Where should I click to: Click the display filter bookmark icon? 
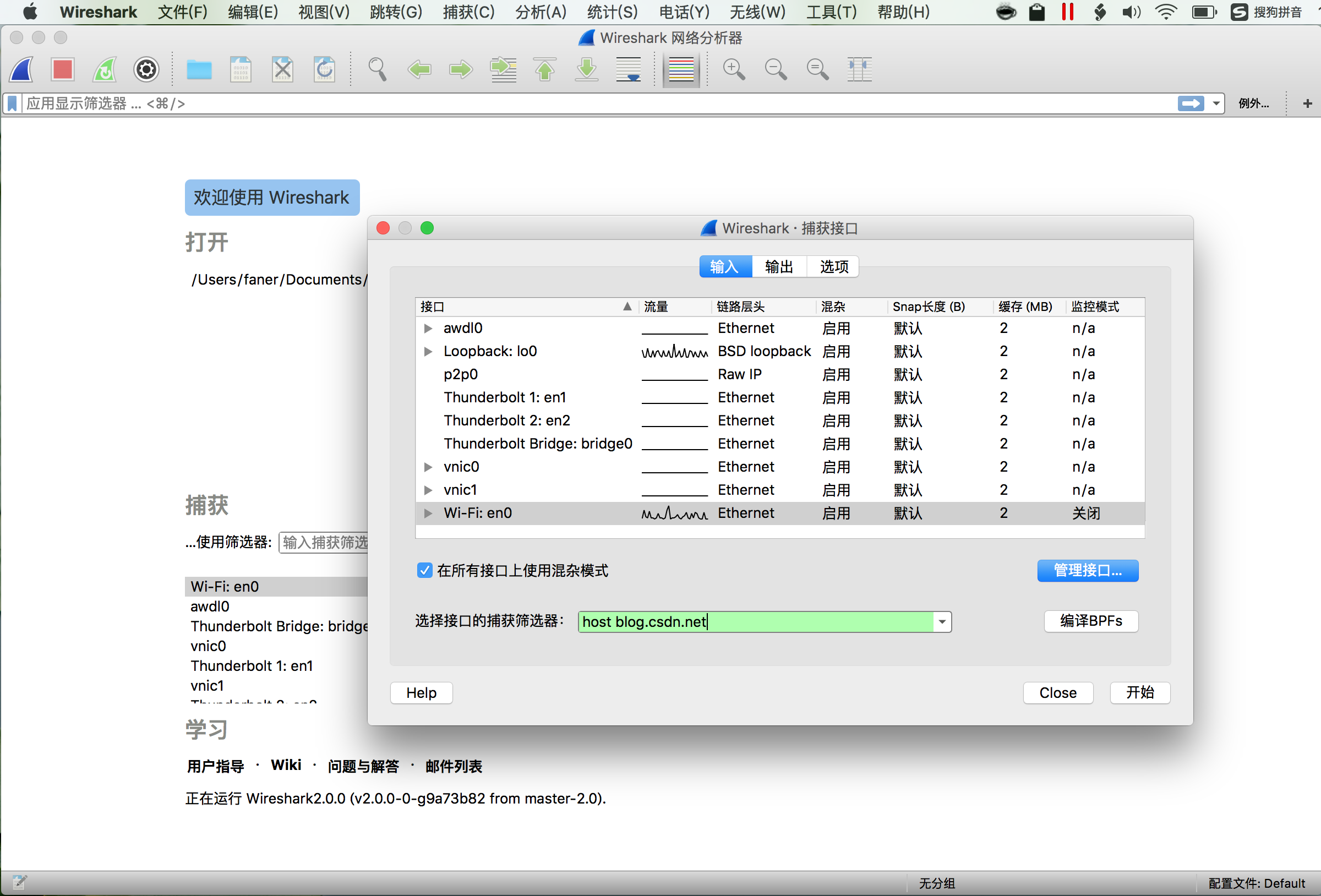click(x=12, y=103)
